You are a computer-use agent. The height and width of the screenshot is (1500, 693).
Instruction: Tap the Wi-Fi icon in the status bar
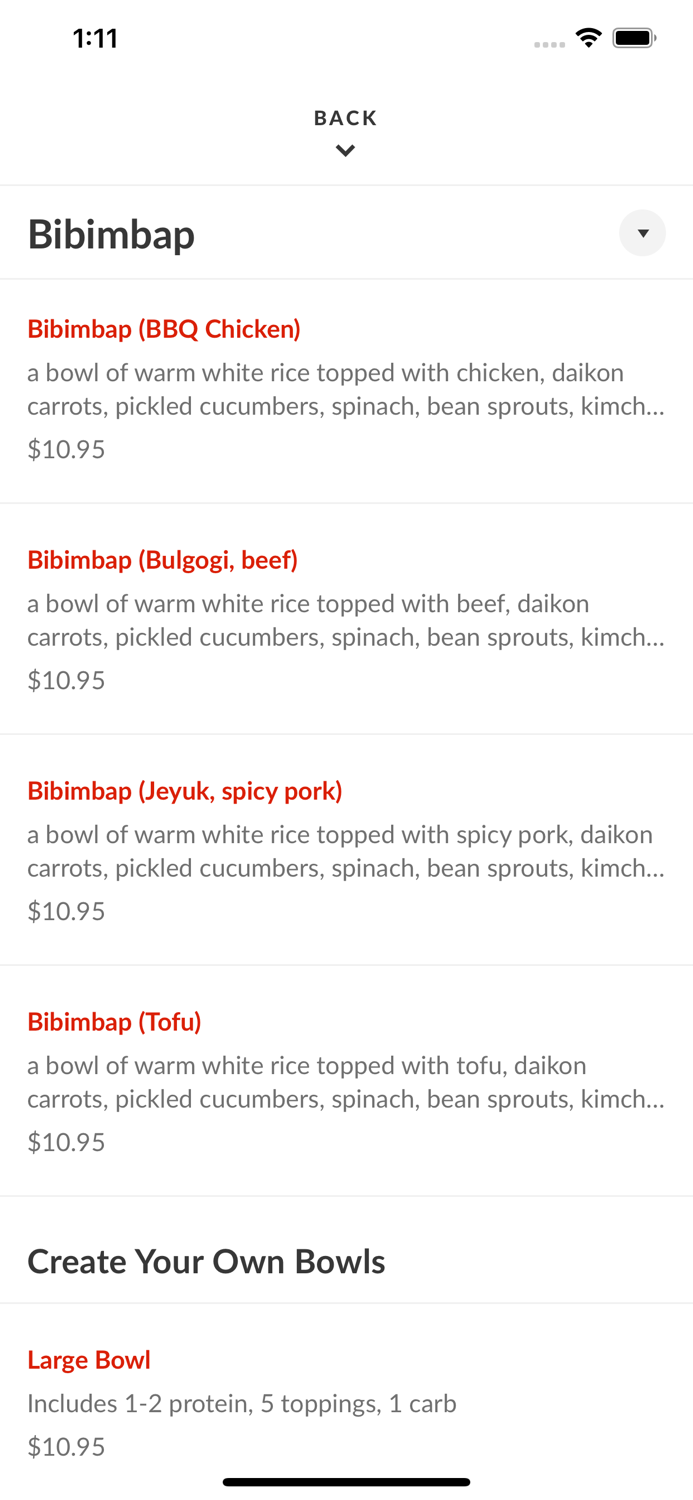588,37
